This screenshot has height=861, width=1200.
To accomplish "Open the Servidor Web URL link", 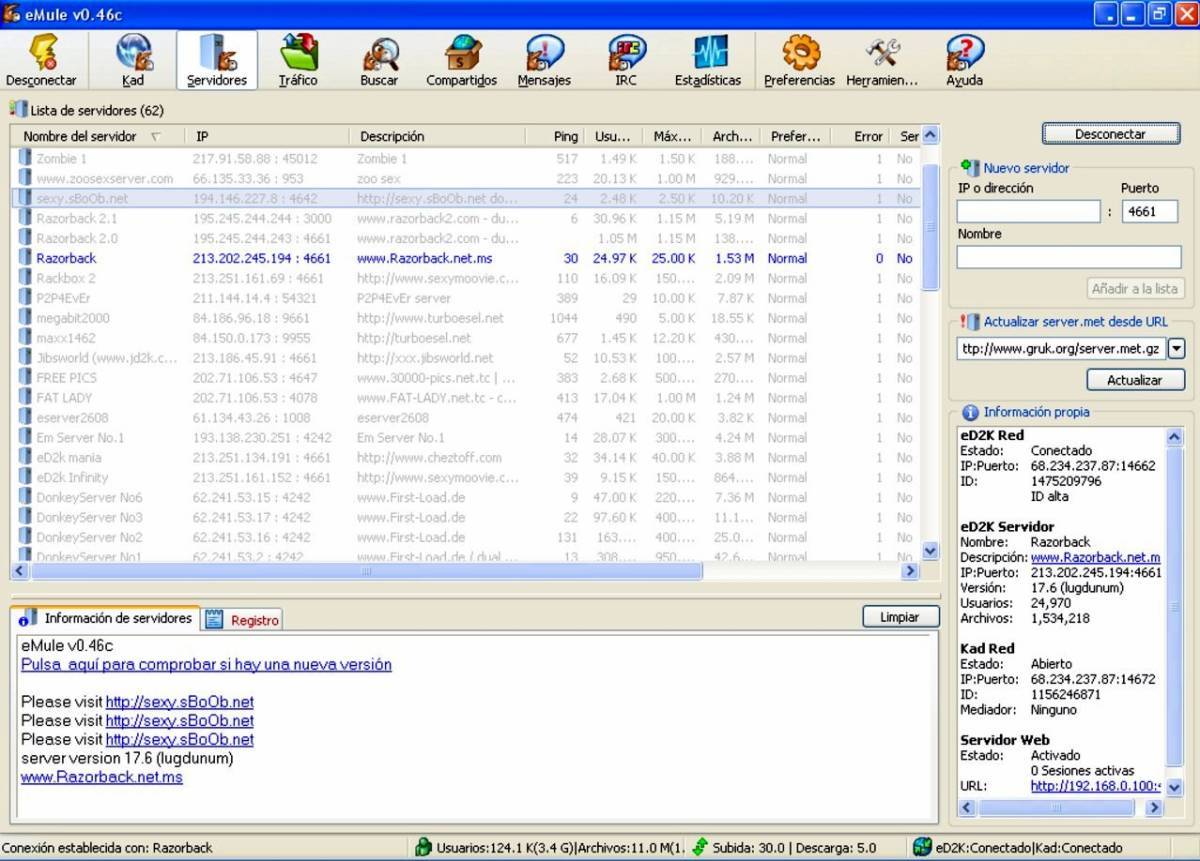I will (x=1095, y=786).
